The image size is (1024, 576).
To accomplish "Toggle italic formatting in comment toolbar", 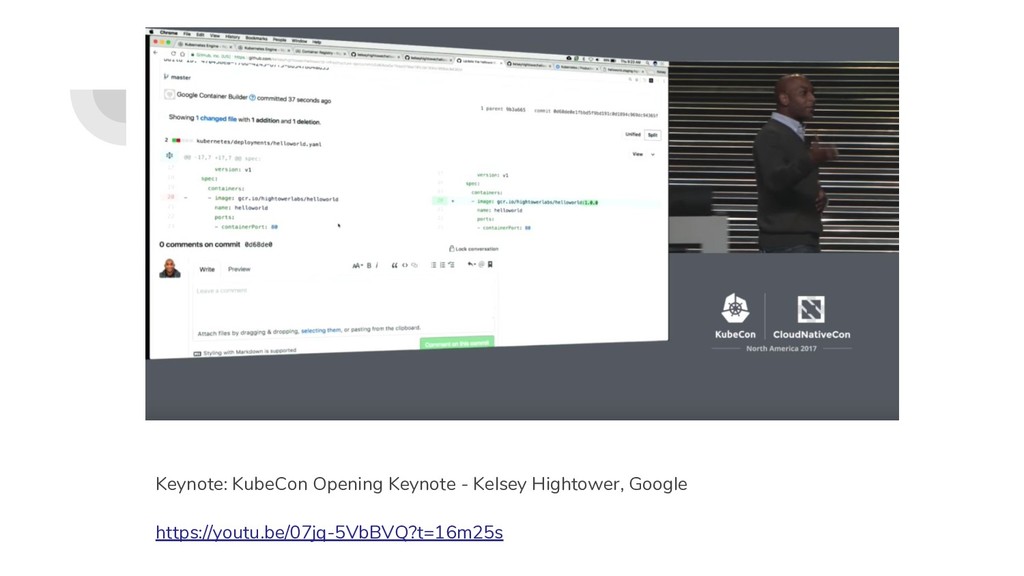I will pos(377,265).
